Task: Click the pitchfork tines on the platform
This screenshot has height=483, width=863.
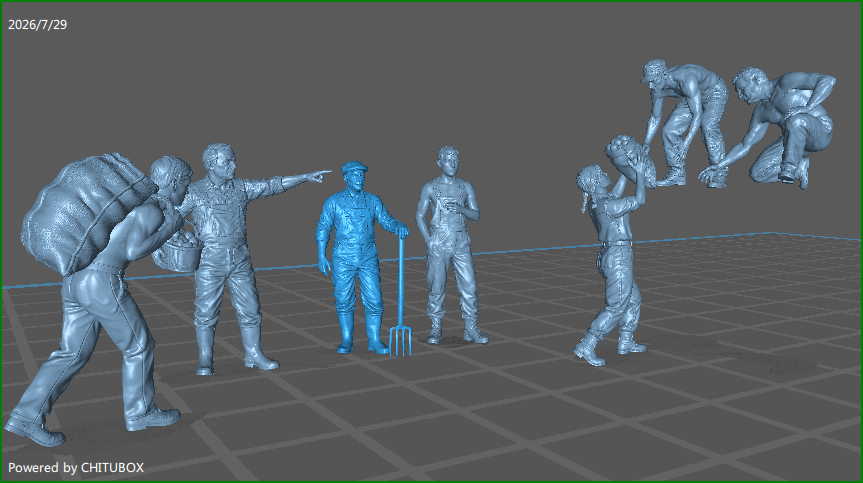Action: pos(400,341)
